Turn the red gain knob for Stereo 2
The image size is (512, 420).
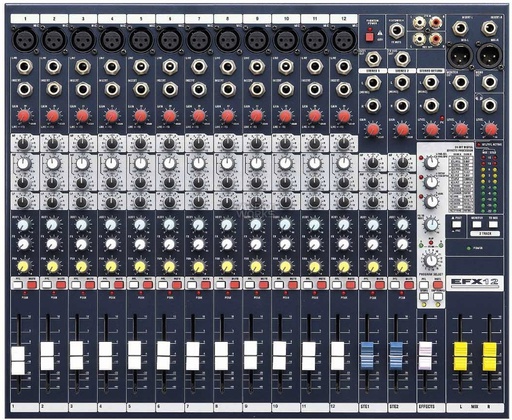click(x=402, y=129)
